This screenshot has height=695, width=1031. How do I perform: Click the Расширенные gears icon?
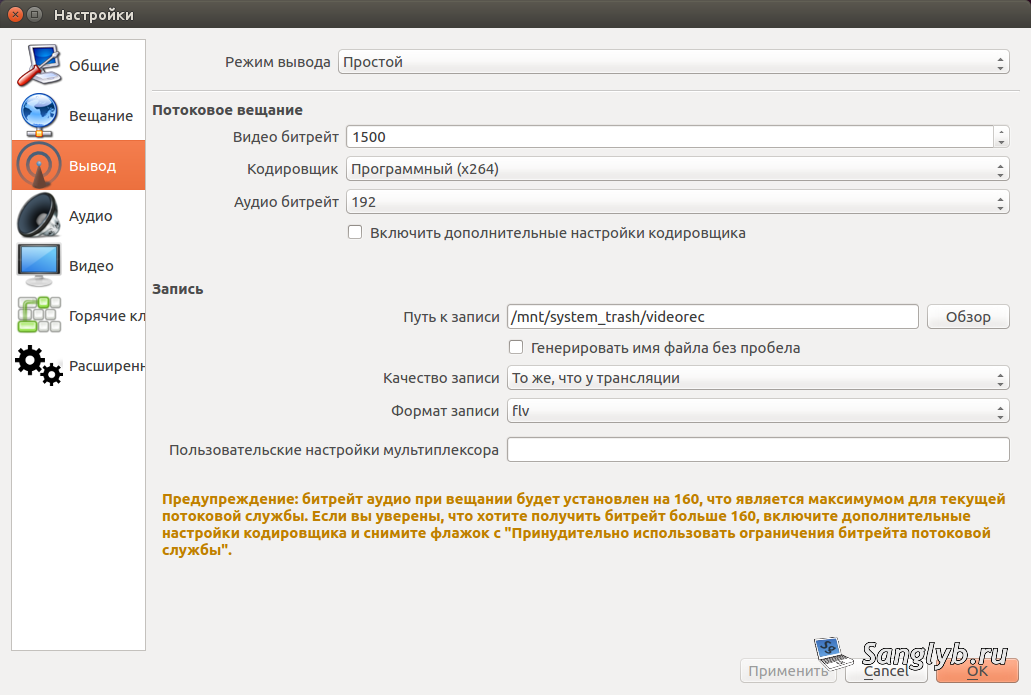pos(39,365)
